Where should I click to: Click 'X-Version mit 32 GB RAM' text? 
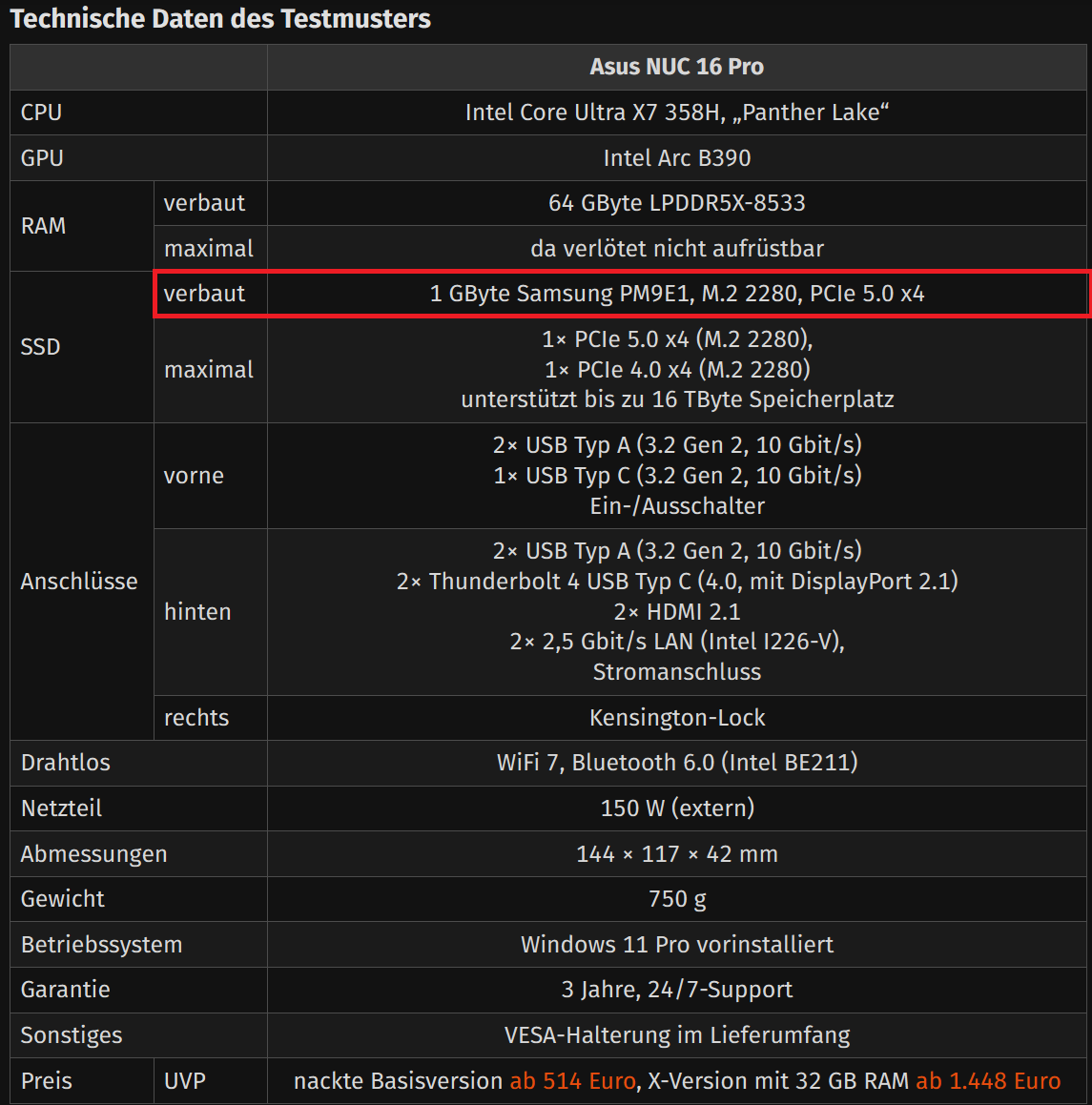[778, 1080]
